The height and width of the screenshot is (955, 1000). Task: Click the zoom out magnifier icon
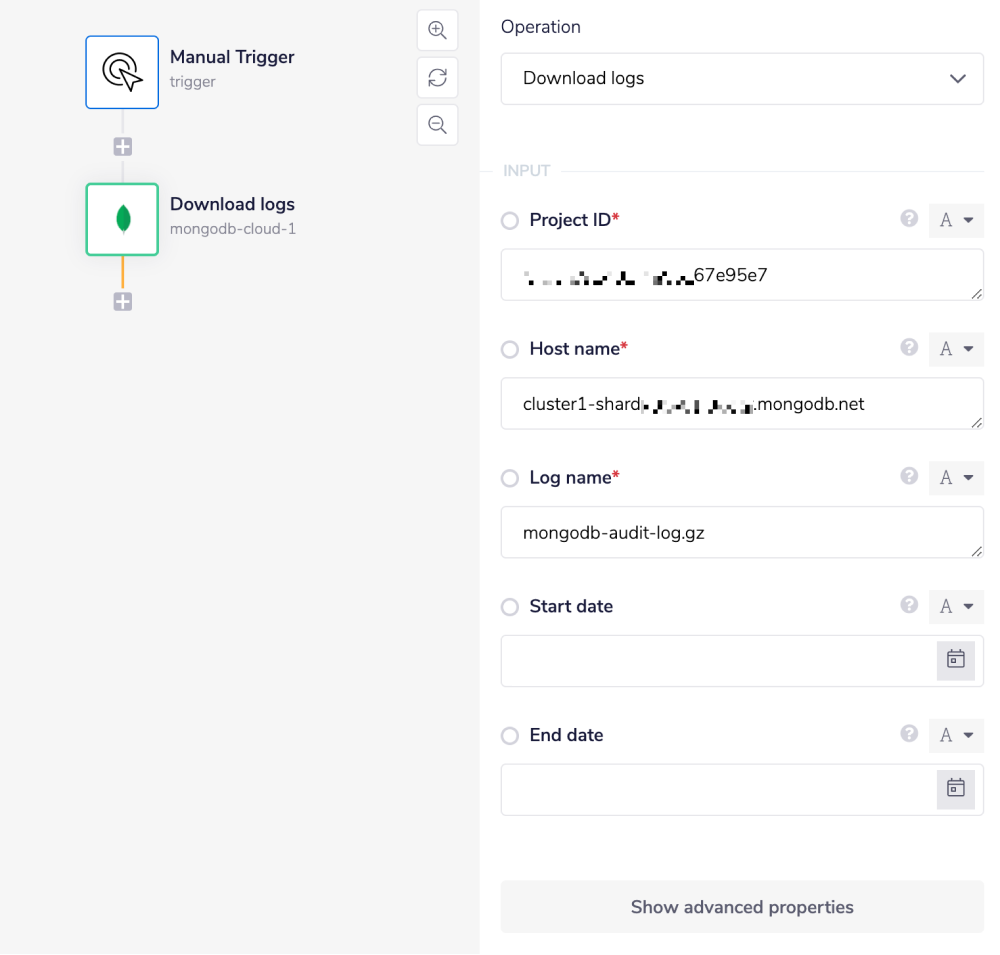point(437,124)
